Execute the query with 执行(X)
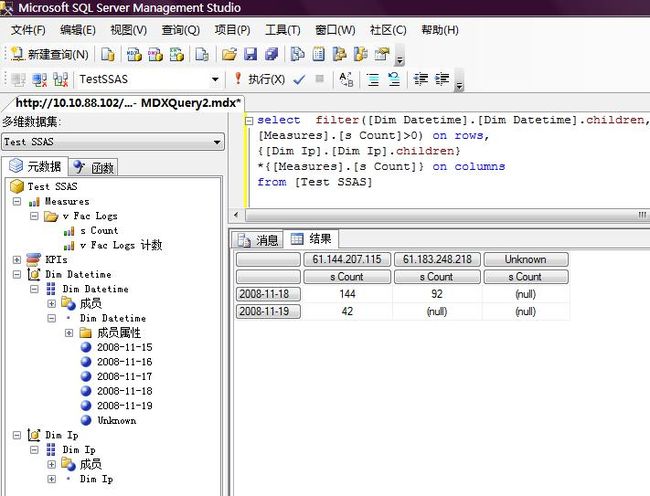This screenshot has width=650, height=496. click(x=260, y=79)
